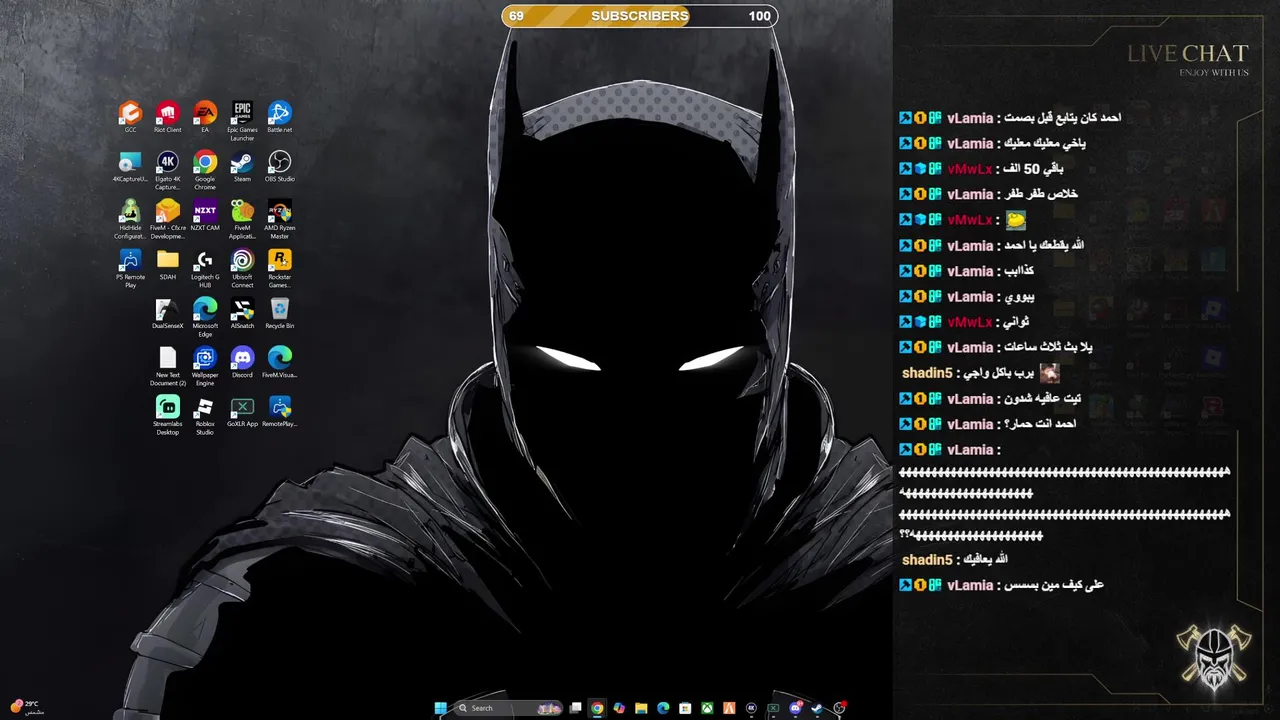
Task: Click the chat message 'خلاص طفر طفر'
Action: click(1042, 194)
